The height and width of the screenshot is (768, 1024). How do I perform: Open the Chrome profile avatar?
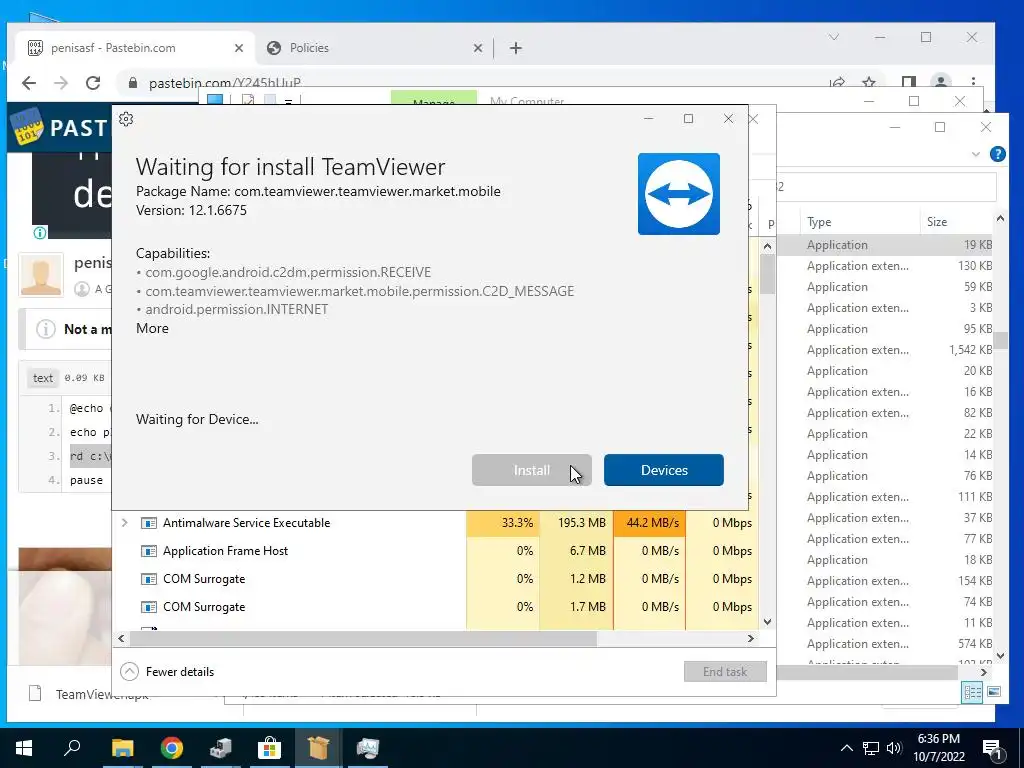coord(940,83)
